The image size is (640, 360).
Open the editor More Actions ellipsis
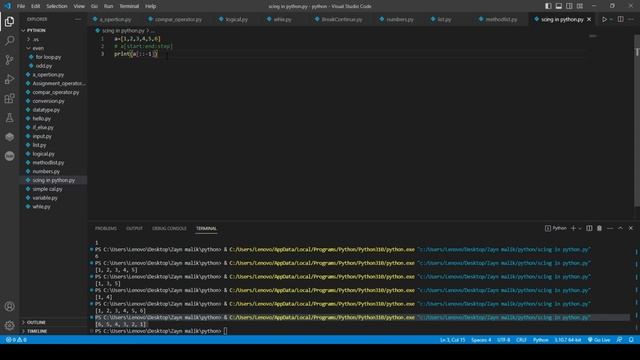(x=631, y=19)
